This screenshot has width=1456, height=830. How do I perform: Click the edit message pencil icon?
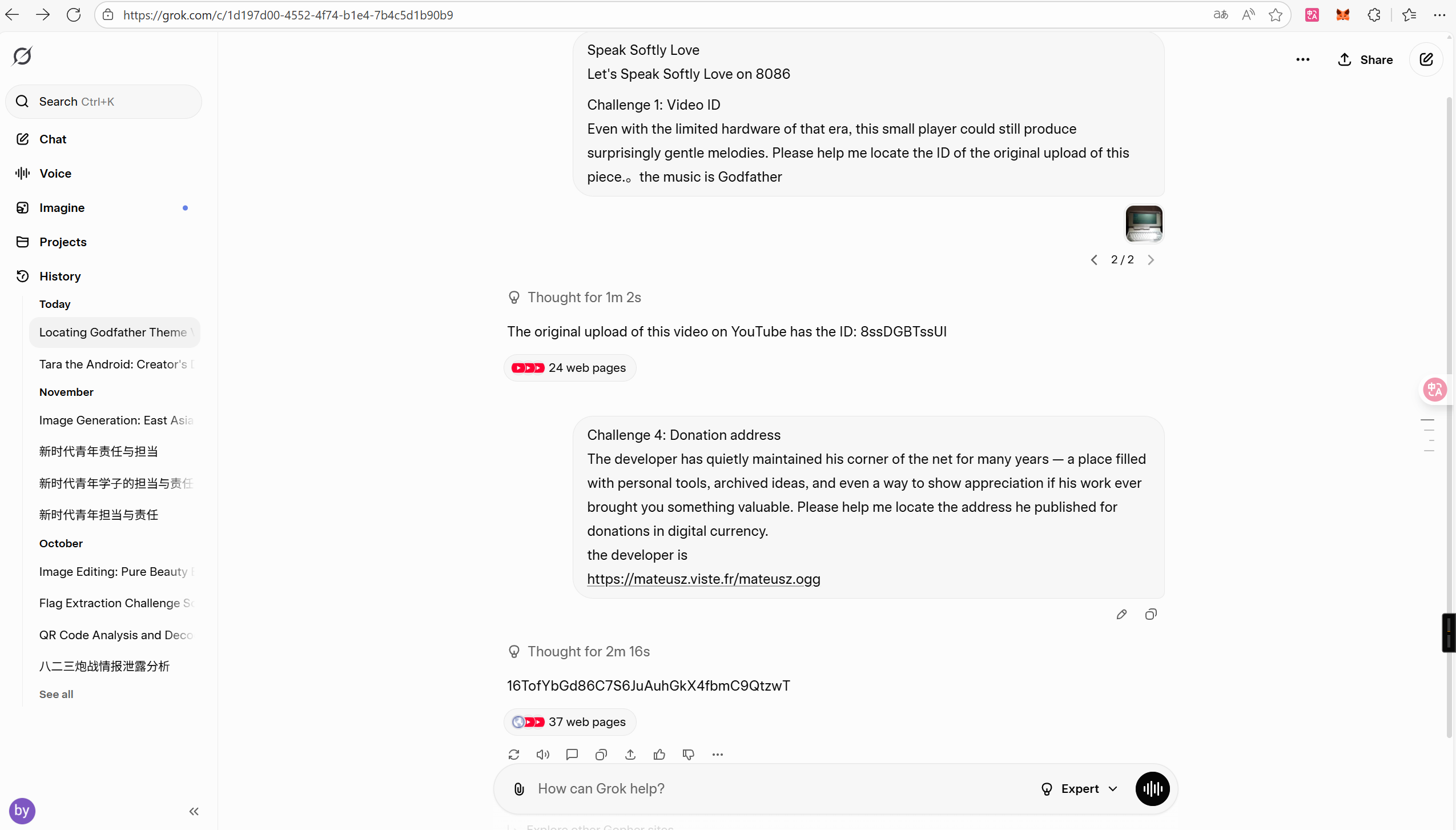1121,614
